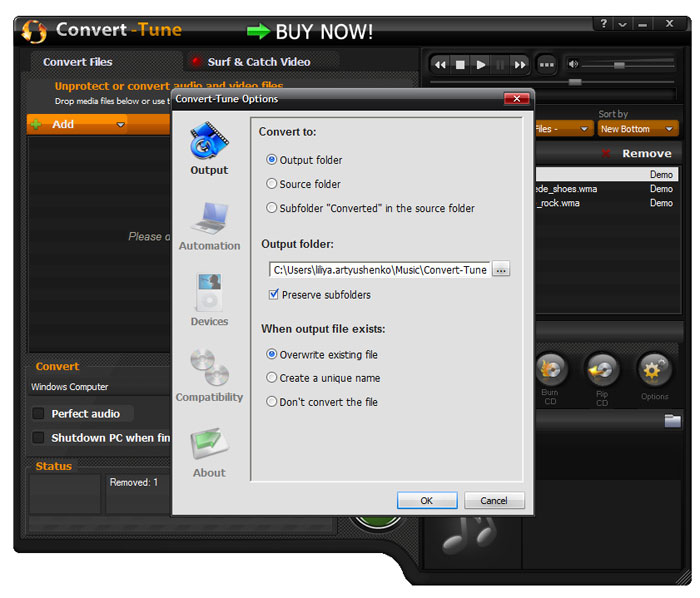Expand the Add dropdown arrow
The width and height of the screenshot is (700, 598).
click(120, 125)
